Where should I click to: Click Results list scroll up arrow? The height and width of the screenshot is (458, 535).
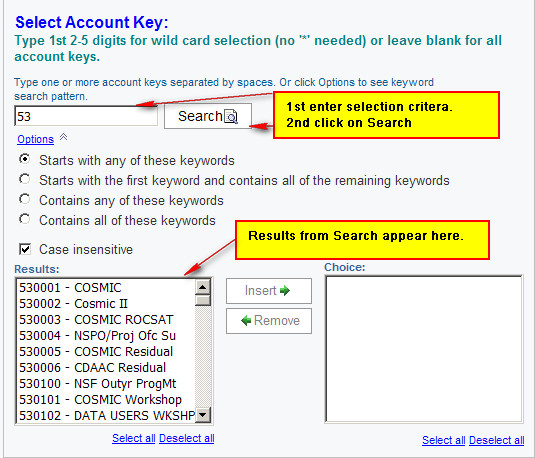pyautogui.click(x=203, y=287)
